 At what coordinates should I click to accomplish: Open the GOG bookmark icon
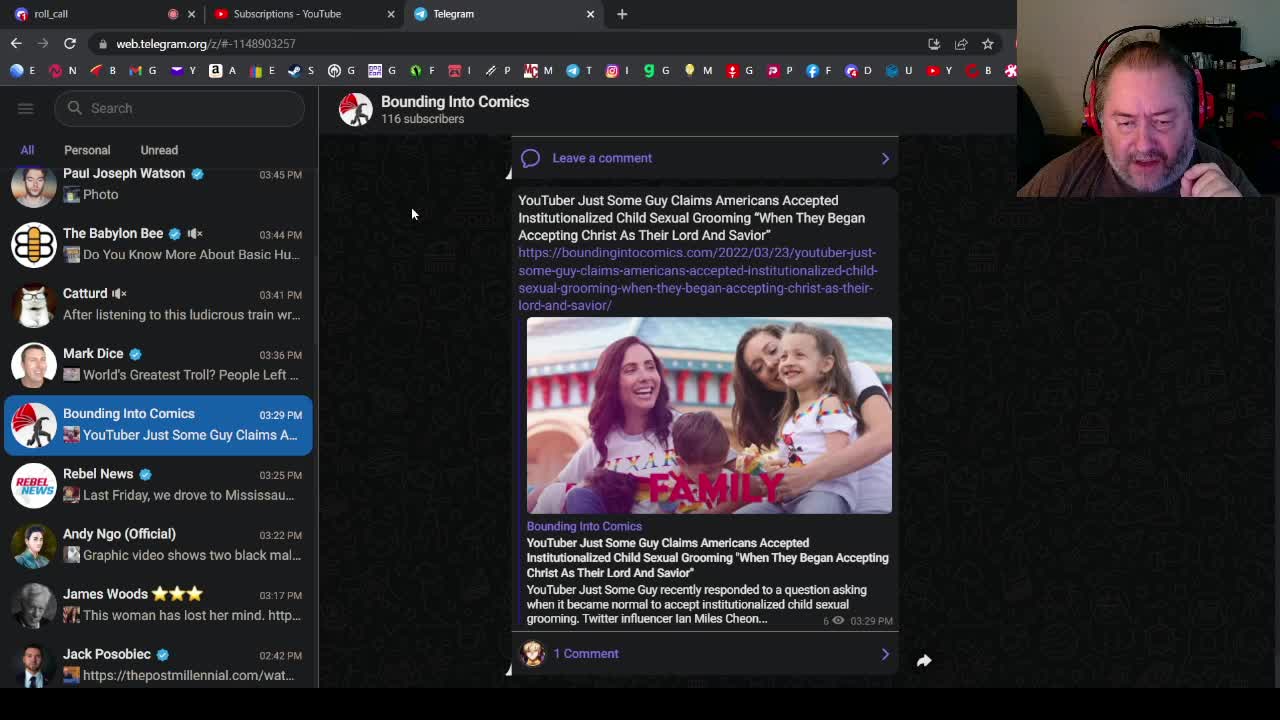point(375,70)
